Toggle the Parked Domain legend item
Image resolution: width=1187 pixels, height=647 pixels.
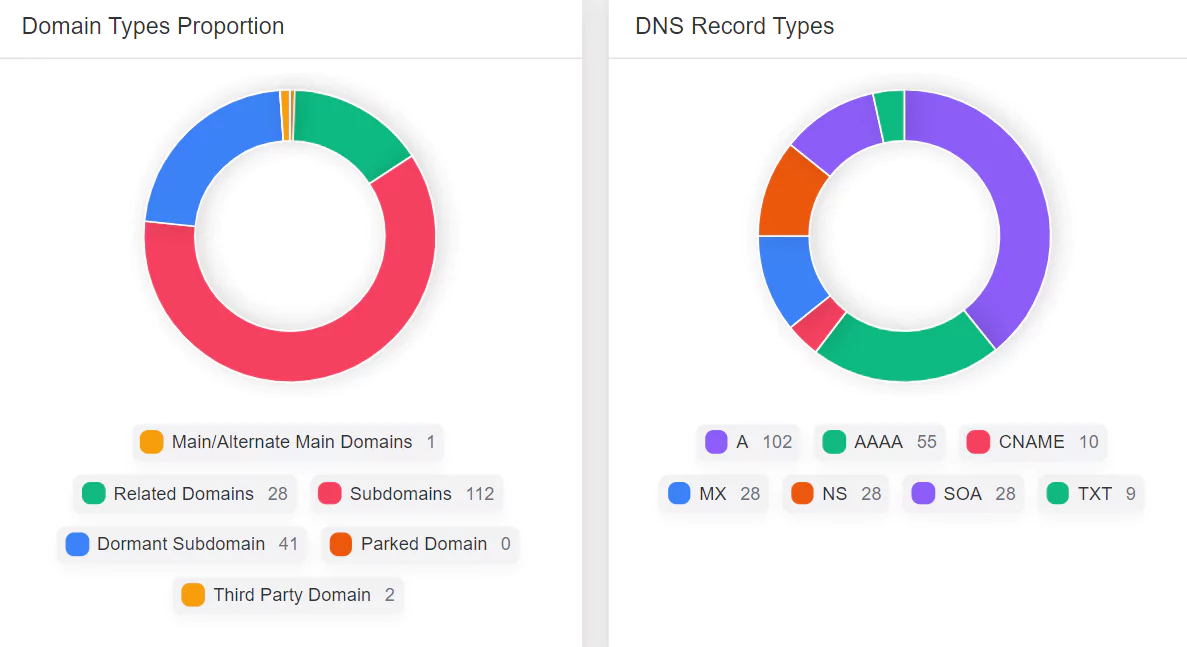click(420, 544)
